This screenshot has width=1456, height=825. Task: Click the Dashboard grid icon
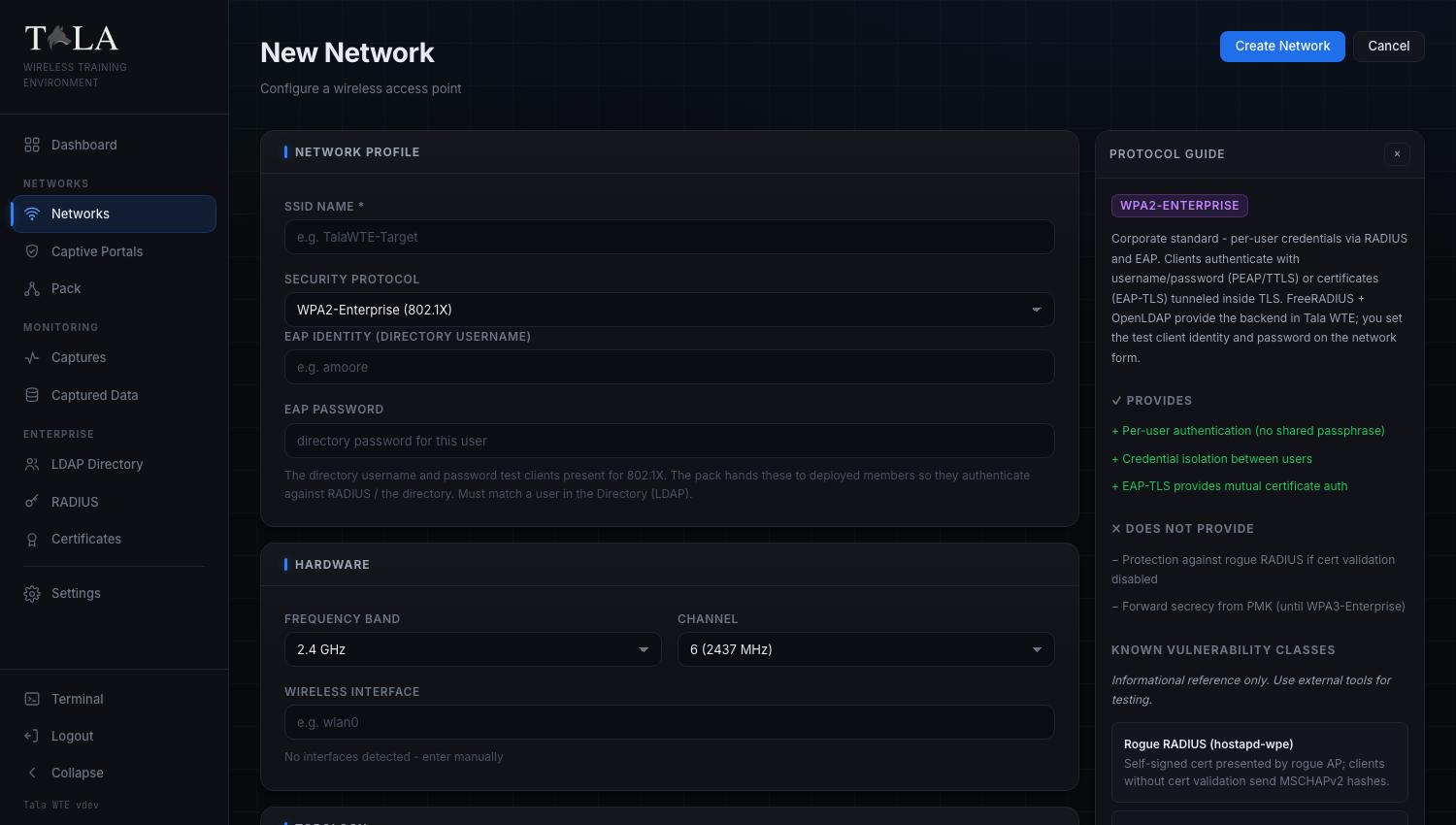32,145
